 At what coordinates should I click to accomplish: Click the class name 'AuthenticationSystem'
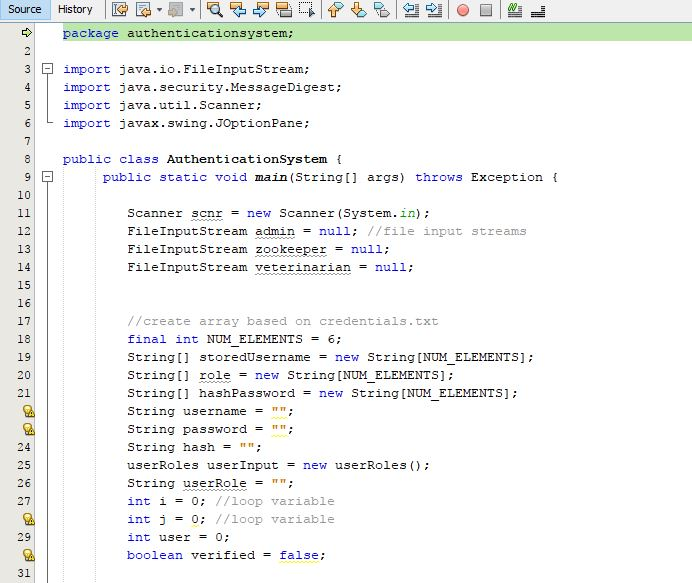tap(247, 159)
